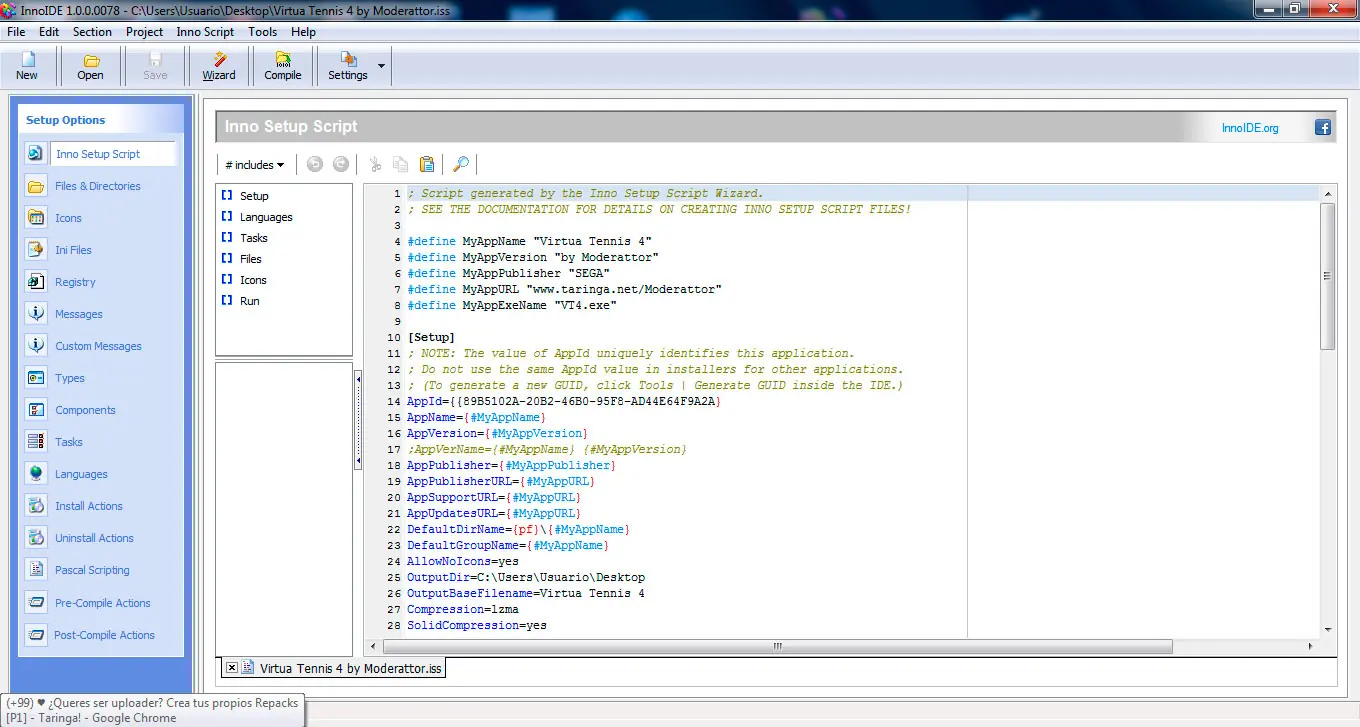Viewport: 1360px width, 727px height.
Task: Close the Virtua Tennis 4 script tab
Action: coord(232,668)
